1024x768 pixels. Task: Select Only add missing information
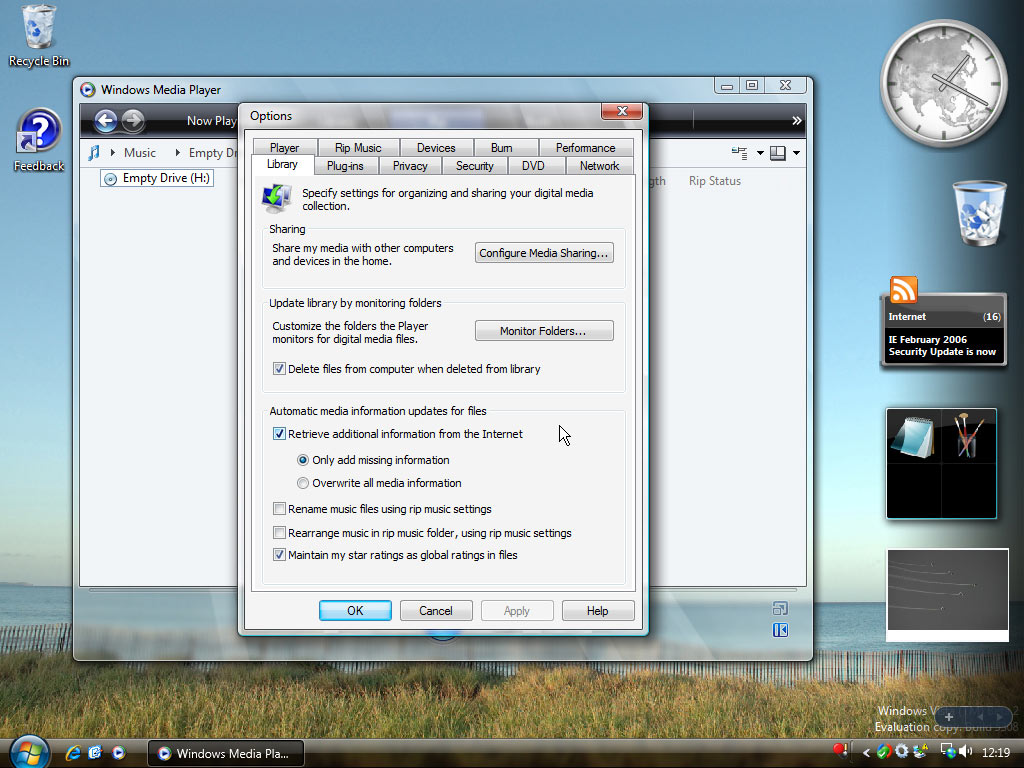302,460
